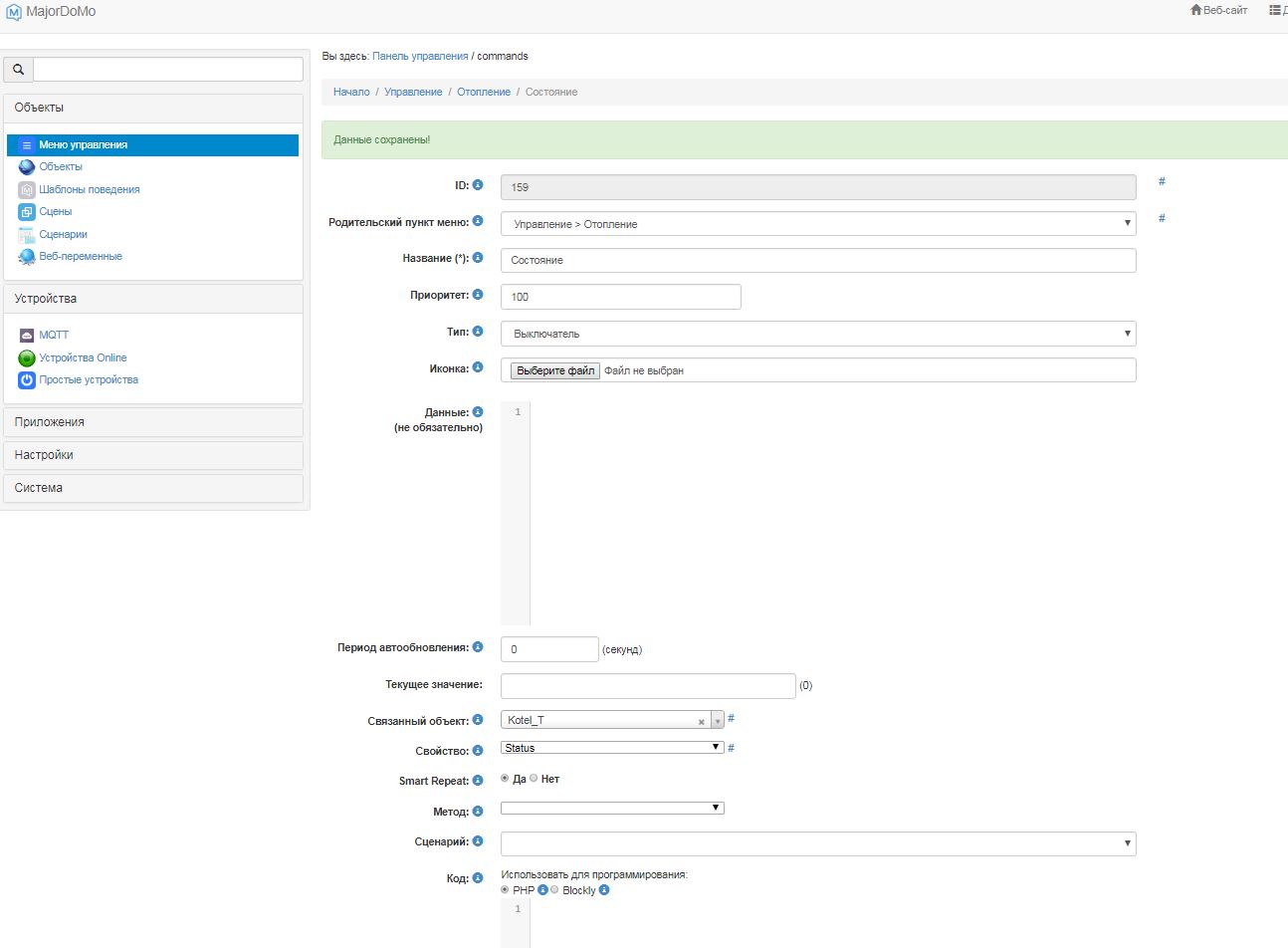
Task: Click into the Название text field
Action: point(817,260)
